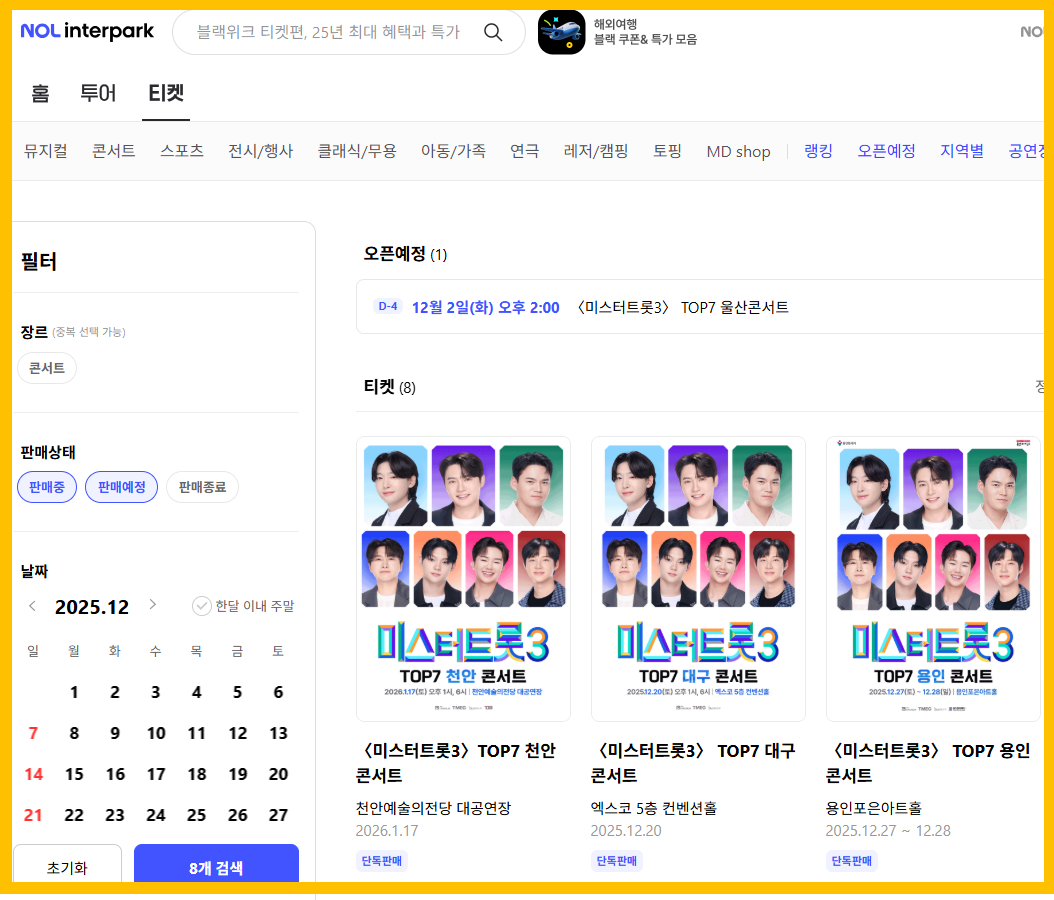The image size is (1054, 900).
Task: Select December 21 in the calendar
Action: 33,815
